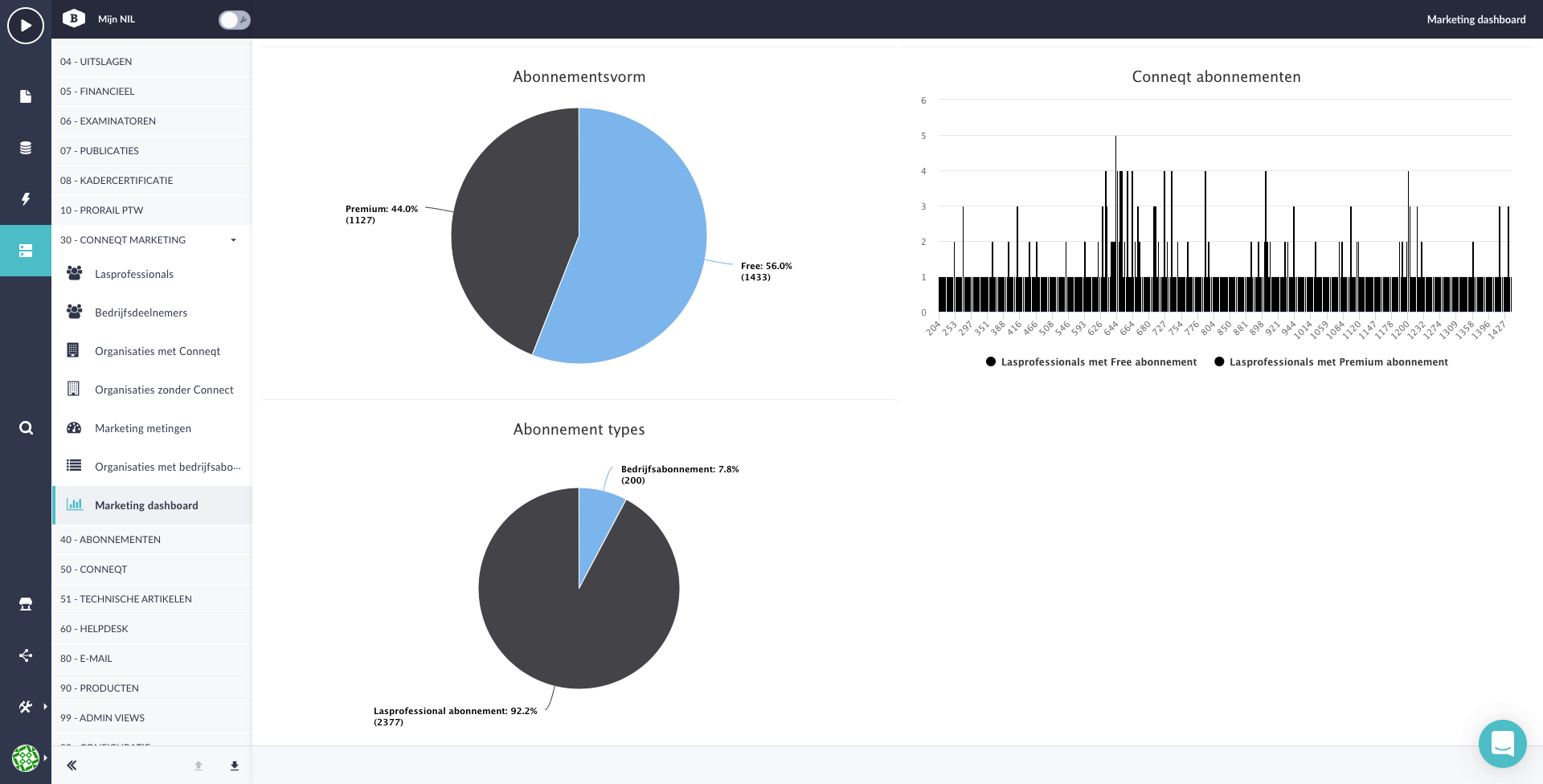Open Bedrijfsdeelnemers view
Viewport: 1543px width, 784px height.
click(152, 312)
